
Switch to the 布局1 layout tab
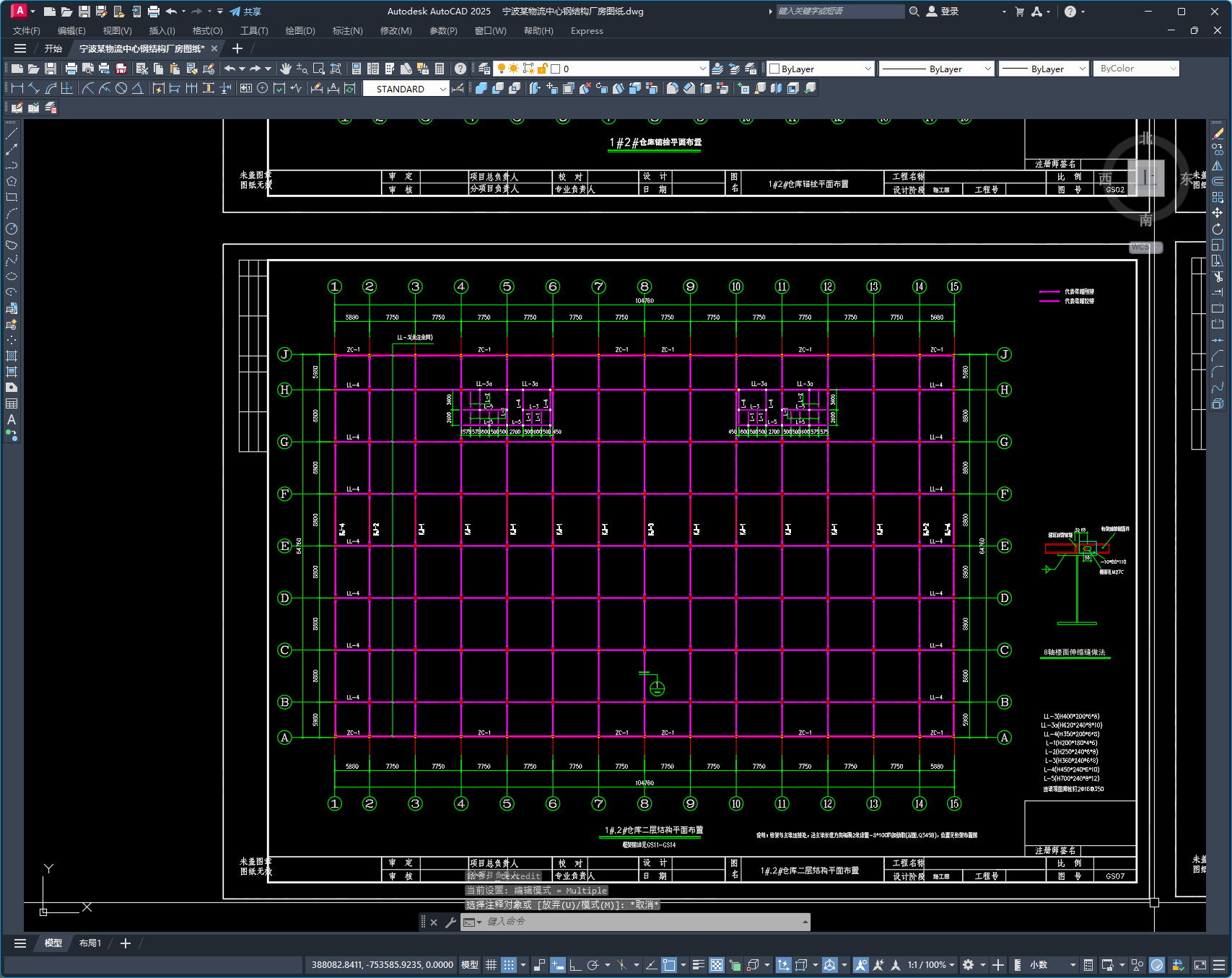click(90, 943)
